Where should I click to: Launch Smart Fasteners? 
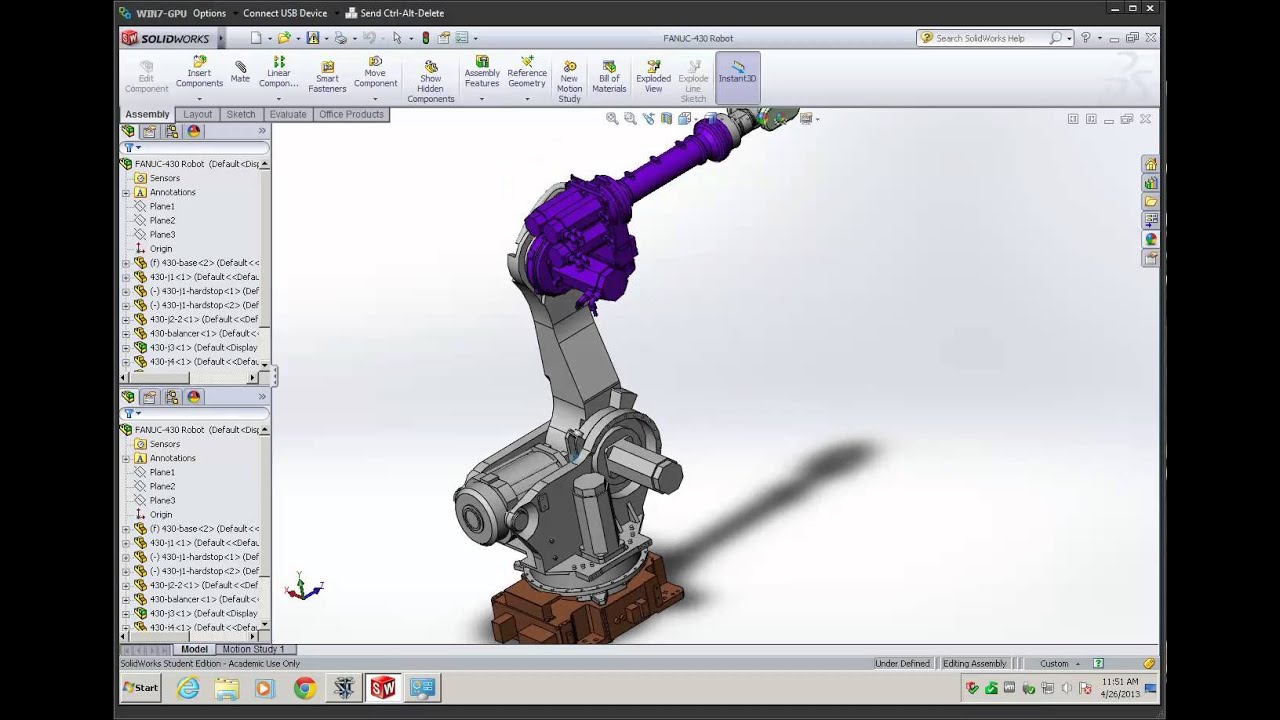pos(327,77)
